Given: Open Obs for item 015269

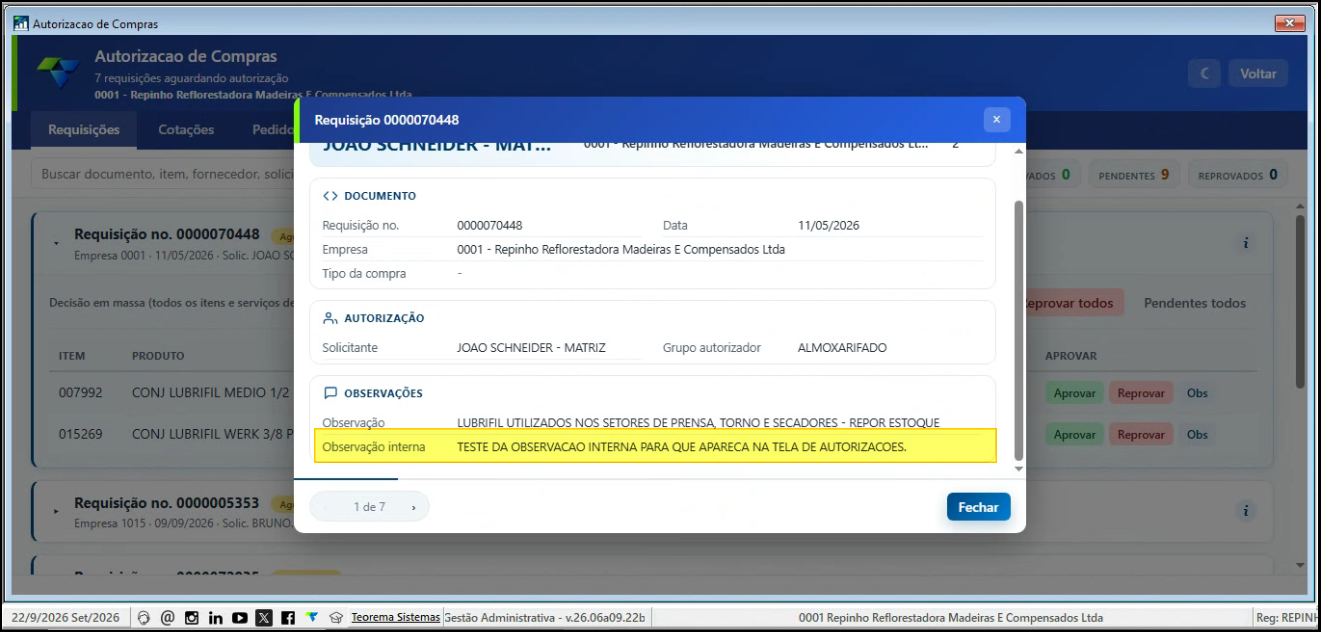Looking at the screenshot, I should coord(1197,435).
